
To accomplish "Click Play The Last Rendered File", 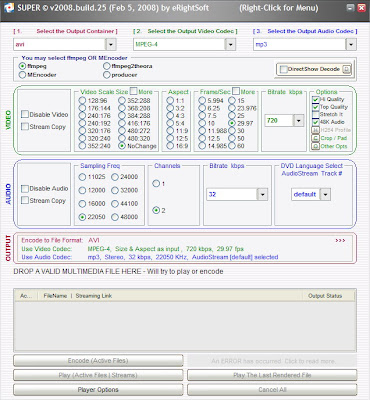I will click(272, 375).
